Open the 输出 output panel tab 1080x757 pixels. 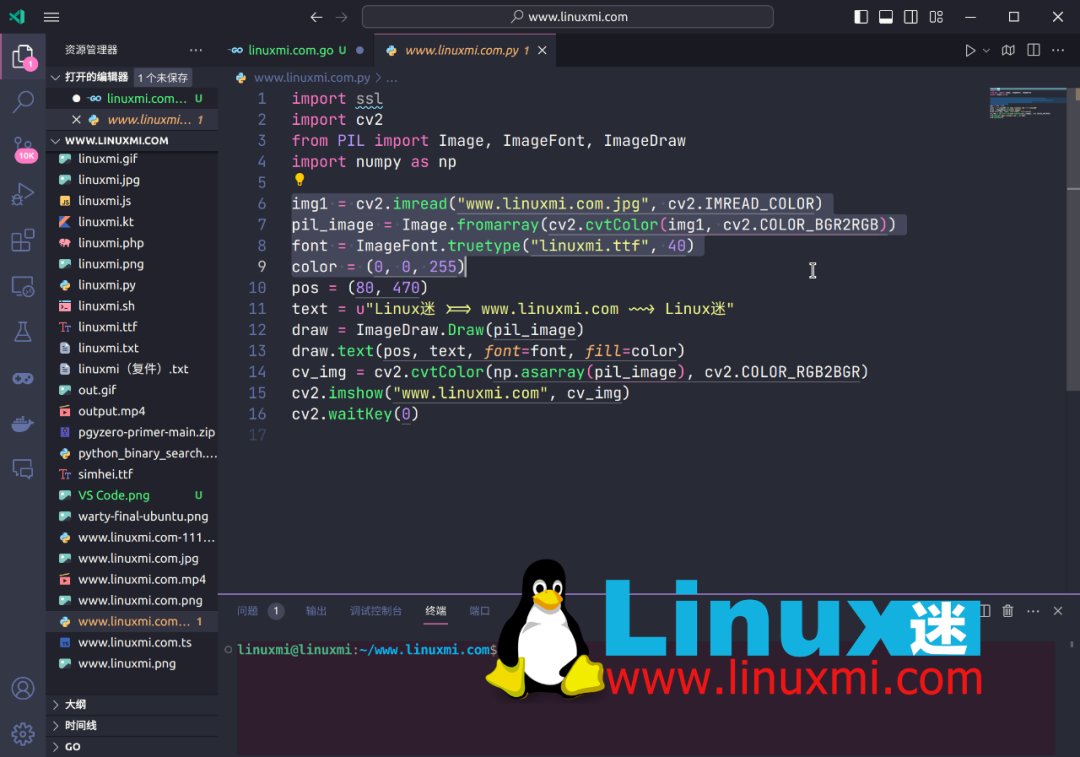coord(316,611)
